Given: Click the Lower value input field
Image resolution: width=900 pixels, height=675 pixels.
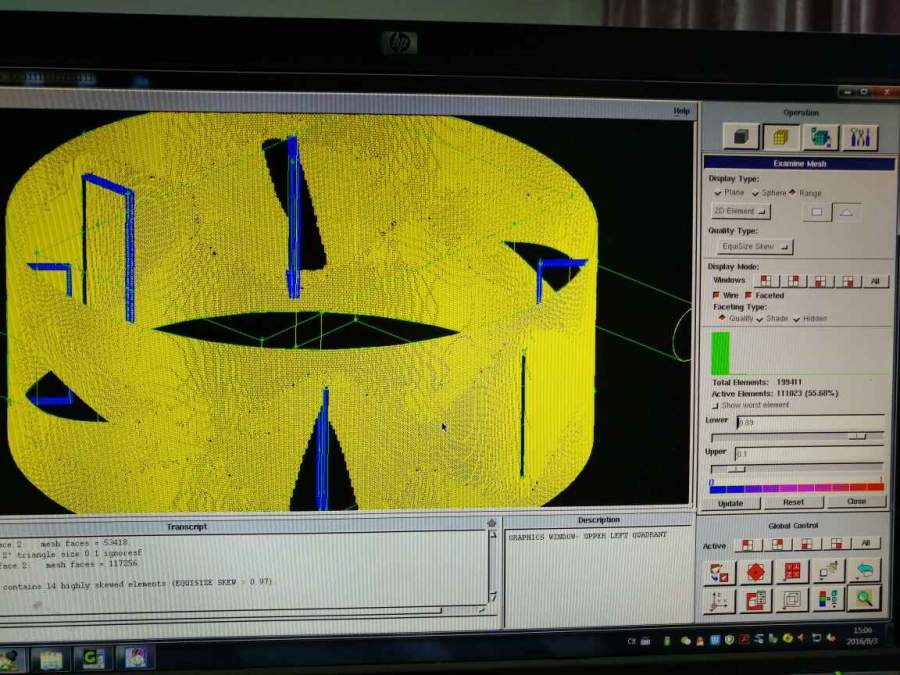Looking at the screenshot, I should [808, 423].
